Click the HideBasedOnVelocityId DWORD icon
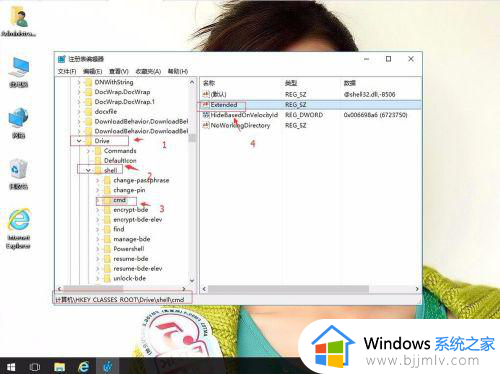 pos(206,115)
